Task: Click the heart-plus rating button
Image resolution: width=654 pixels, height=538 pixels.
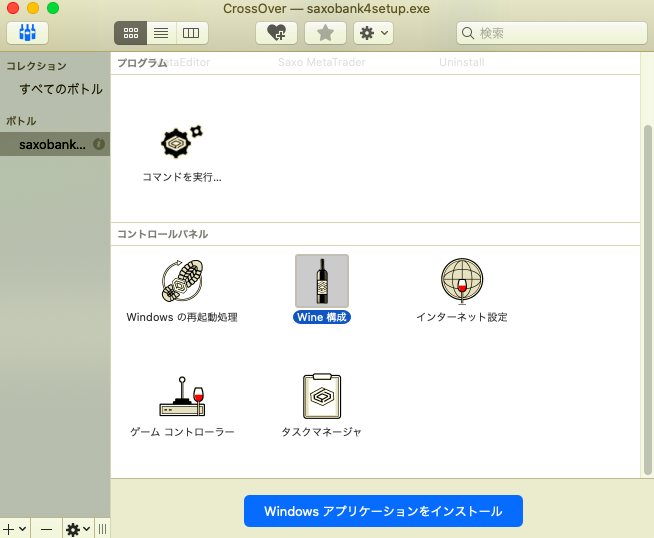Action: click(x=276, y=33)
